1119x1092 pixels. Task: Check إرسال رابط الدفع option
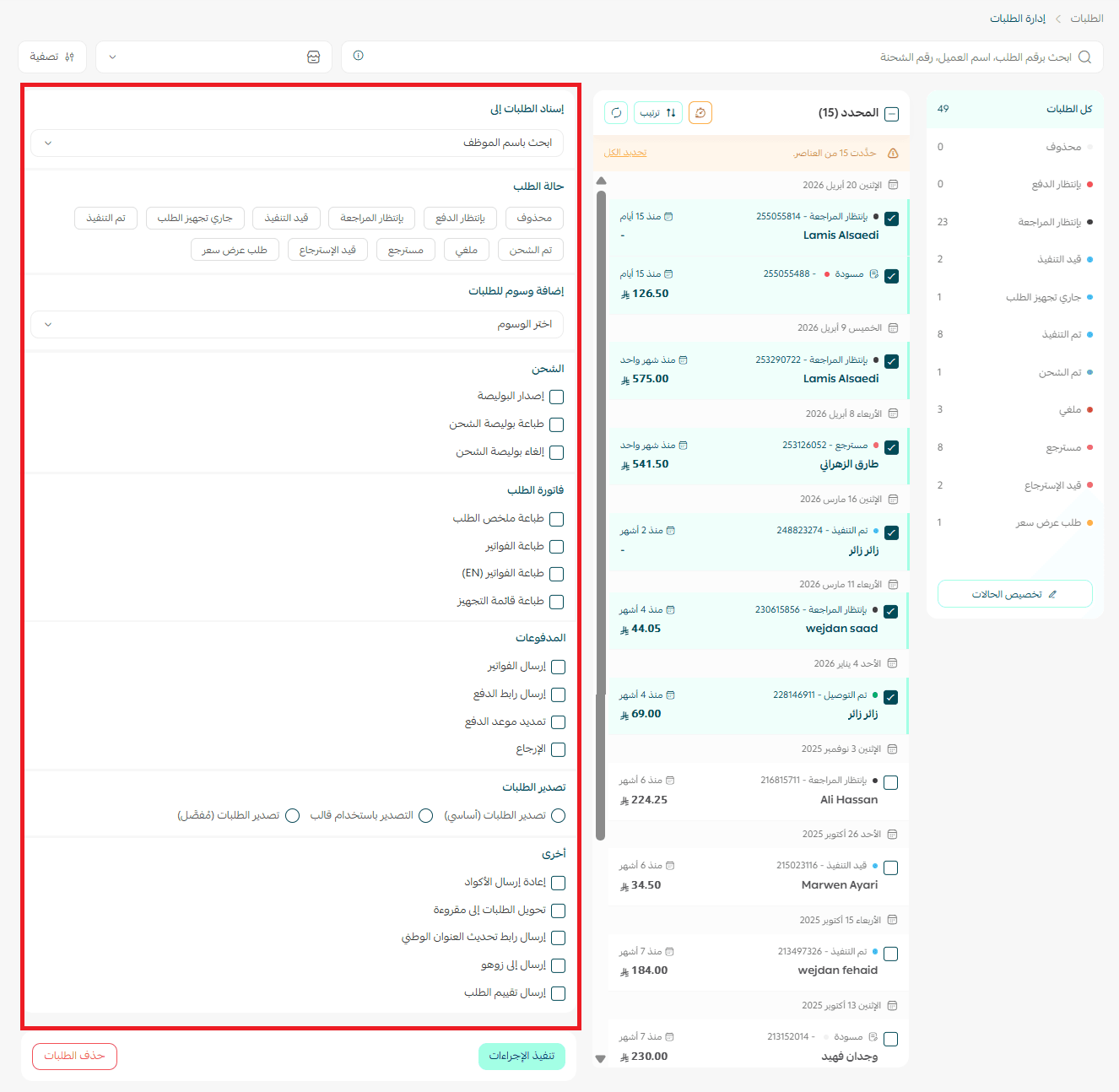(558, 695)
